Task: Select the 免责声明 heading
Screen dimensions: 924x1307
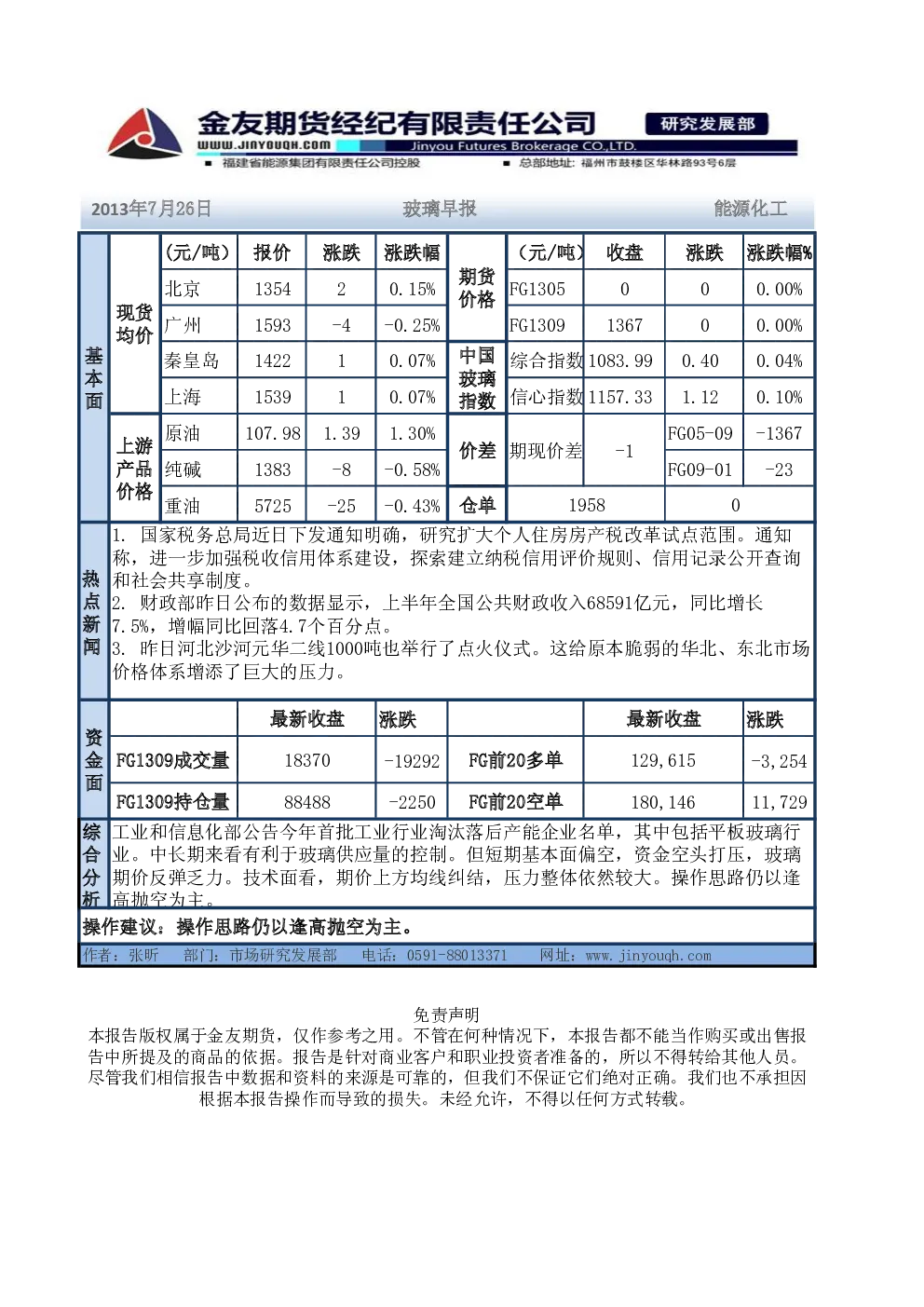Action: (446, 1014)
